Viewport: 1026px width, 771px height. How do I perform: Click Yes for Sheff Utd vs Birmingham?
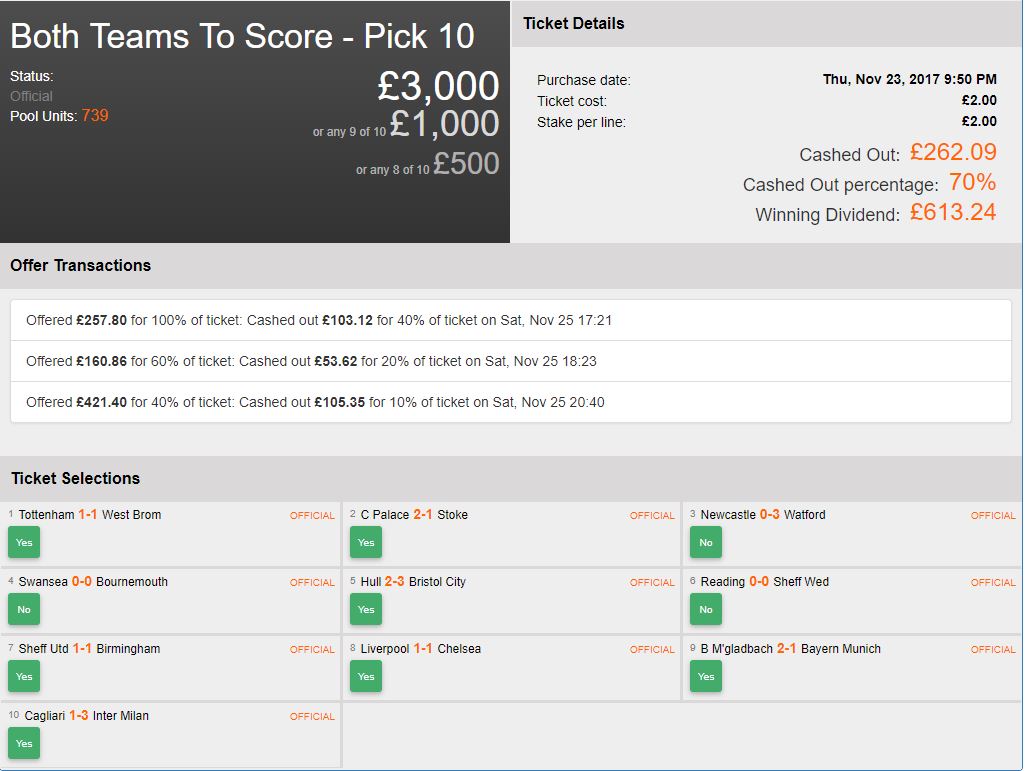(24, 676)
